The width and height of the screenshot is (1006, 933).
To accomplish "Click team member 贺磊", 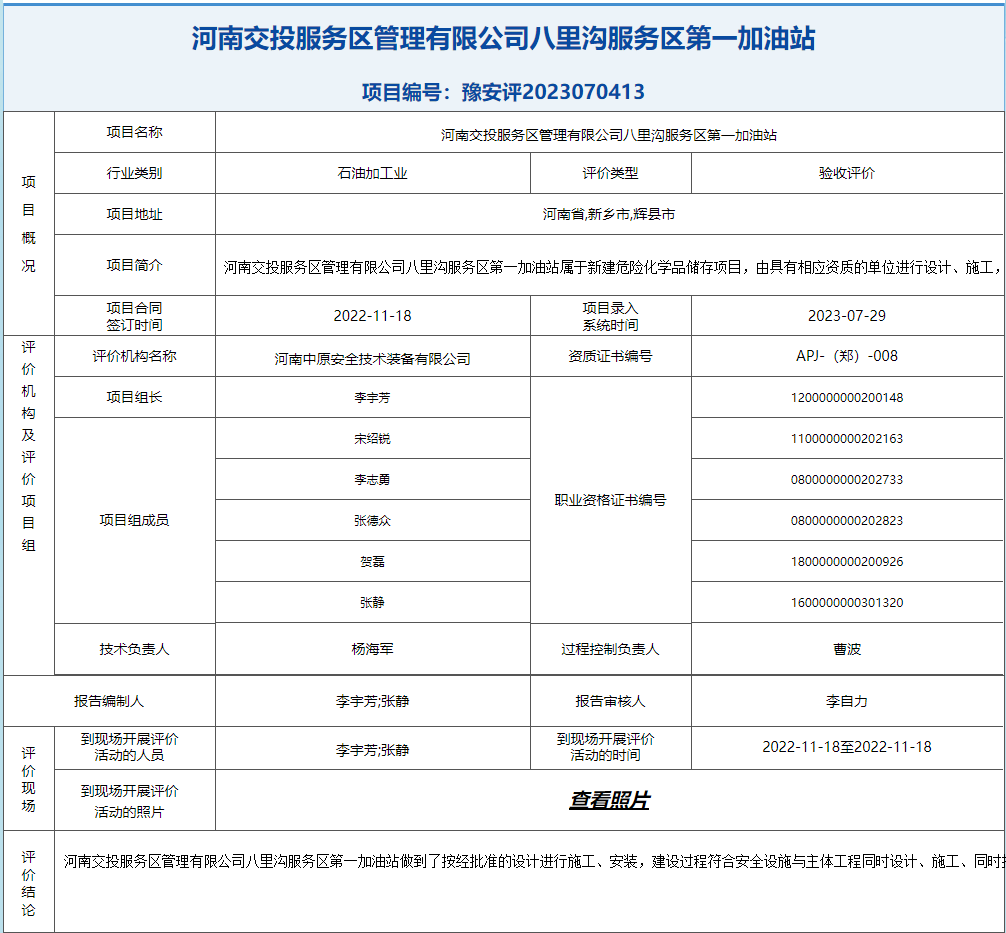I will (372, 562).
